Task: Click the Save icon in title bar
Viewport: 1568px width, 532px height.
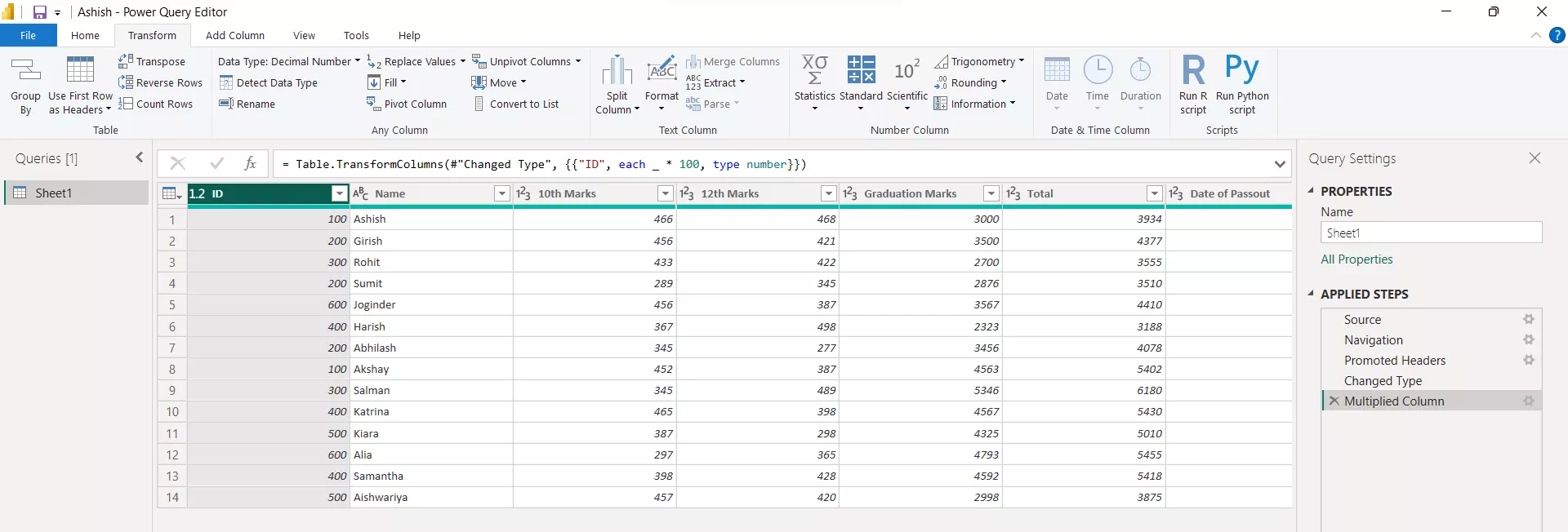Action: 39,12
